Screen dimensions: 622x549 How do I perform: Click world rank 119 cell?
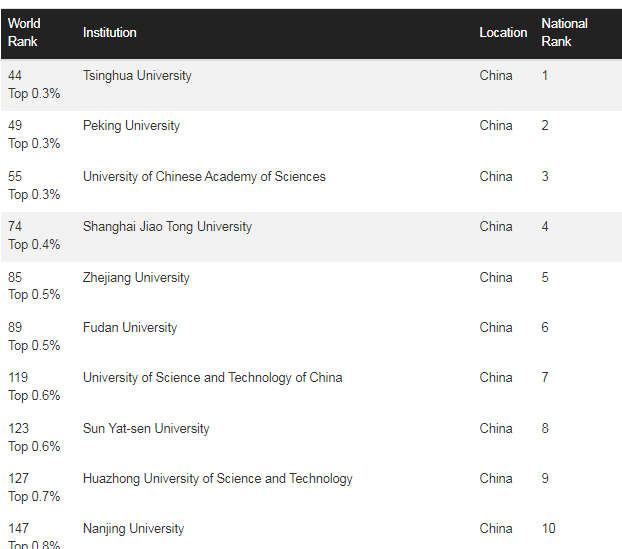18,378
